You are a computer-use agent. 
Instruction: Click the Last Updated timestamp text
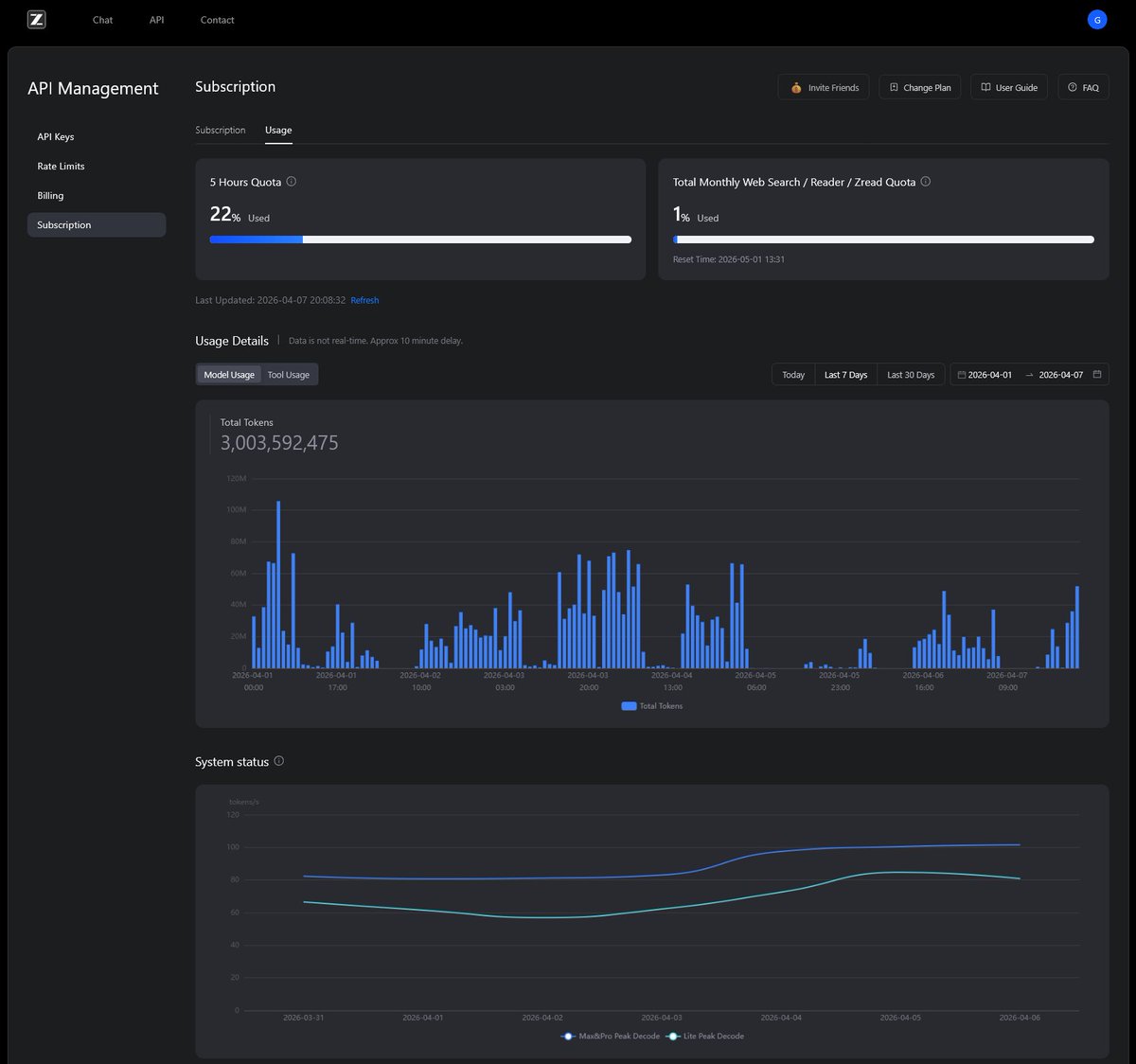270,300
